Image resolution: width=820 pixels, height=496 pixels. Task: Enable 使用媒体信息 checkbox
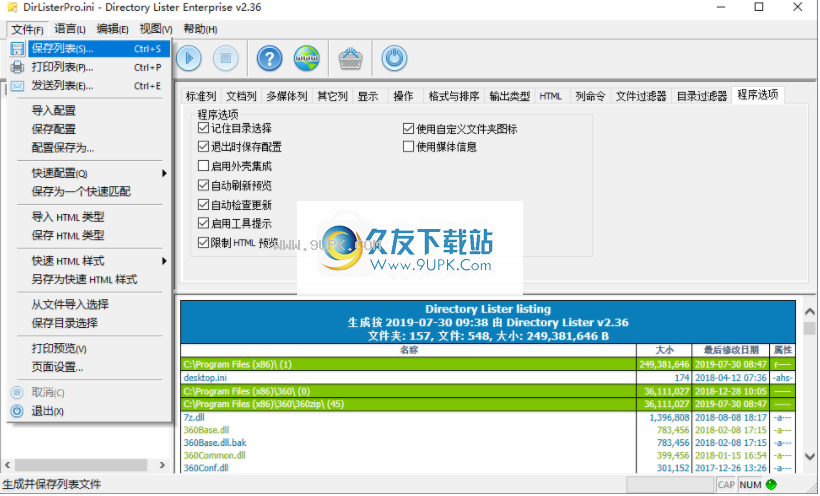408,146
